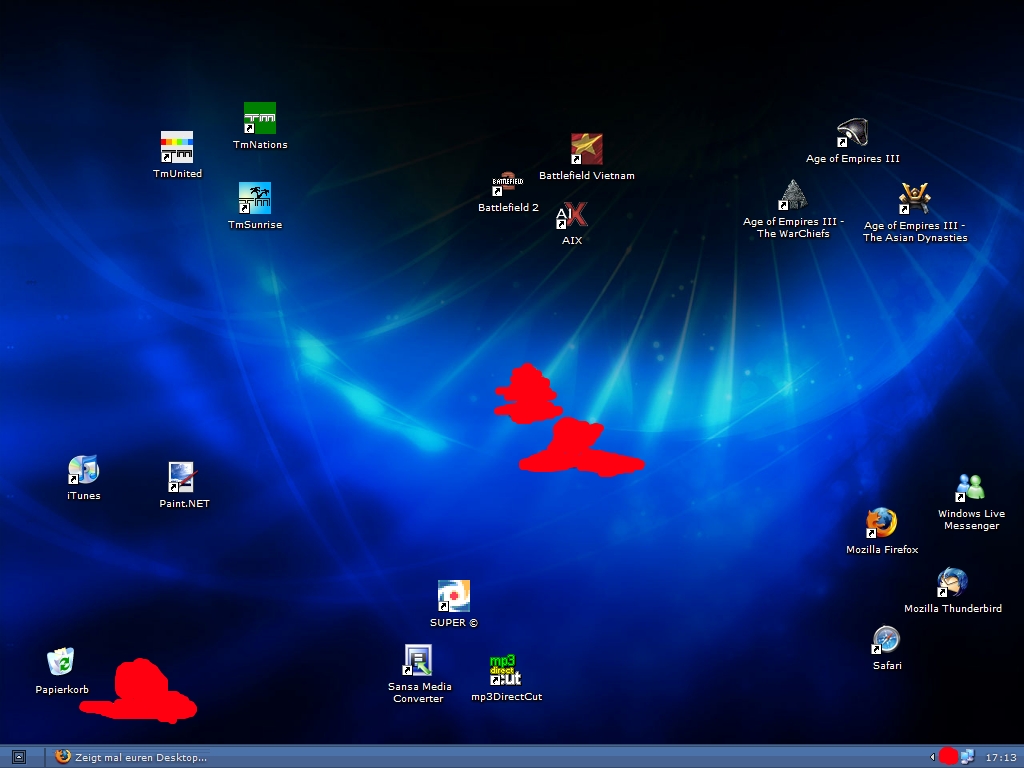
Task: Open the Mozilla Thunderbird icon
Action: 952,582
